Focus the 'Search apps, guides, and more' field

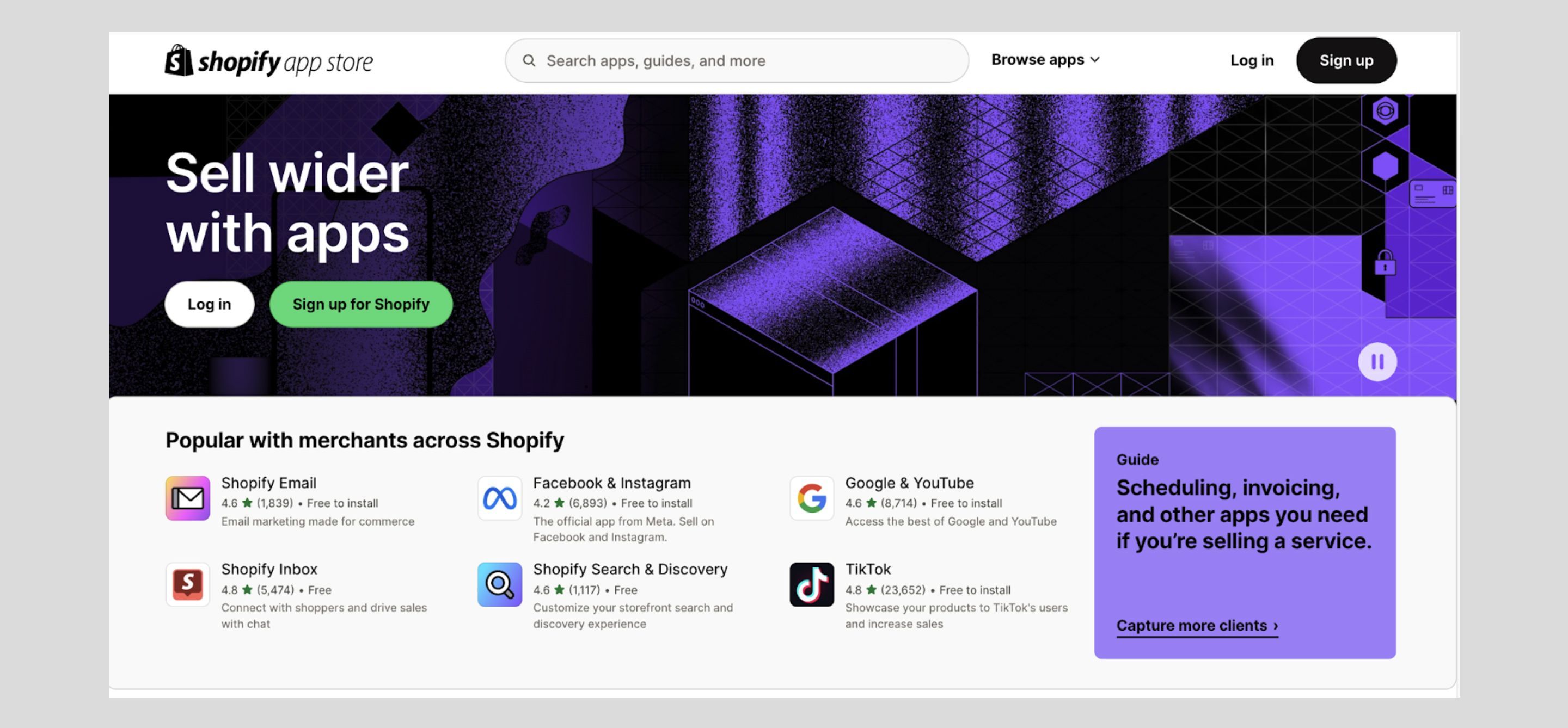(x=737, y=61)
